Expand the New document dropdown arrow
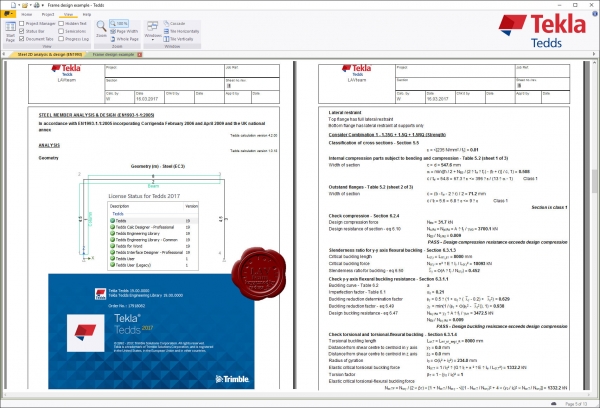Viewport: 600px width, 408px height. (x=18, y=5)
